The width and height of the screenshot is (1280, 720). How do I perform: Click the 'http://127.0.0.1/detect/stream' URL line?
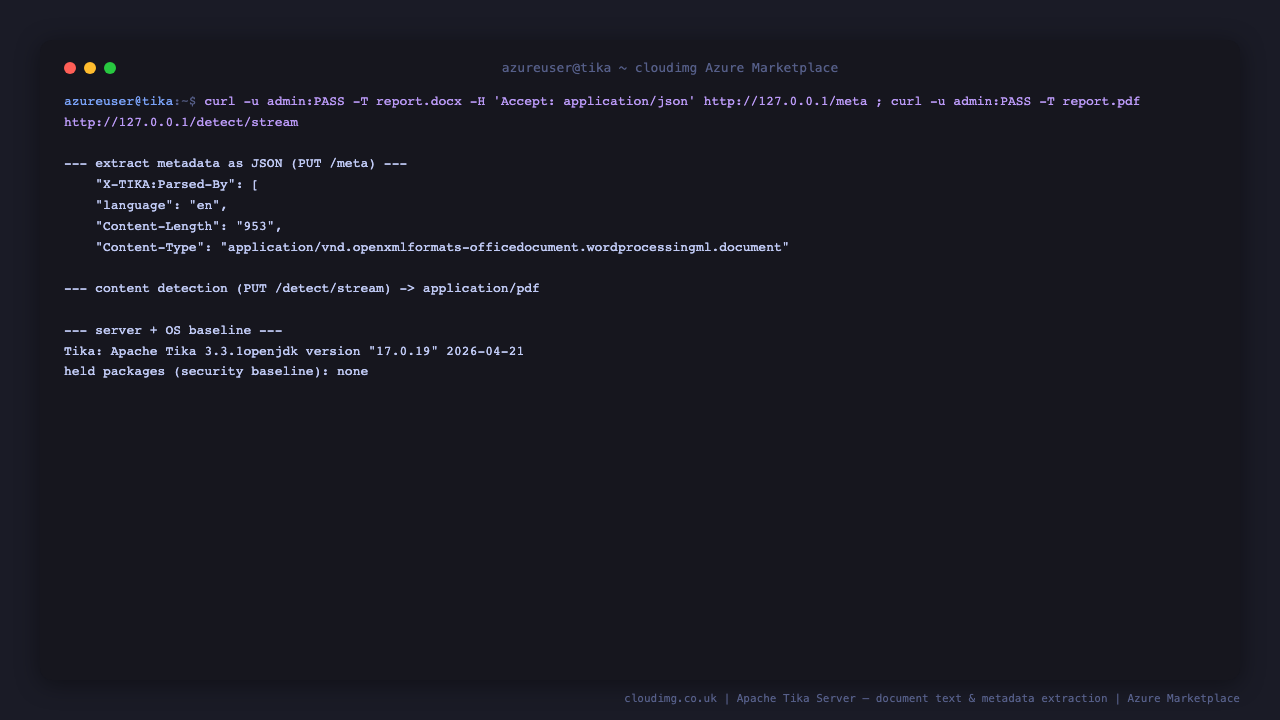pyautogui.click(x=181, y=122)
